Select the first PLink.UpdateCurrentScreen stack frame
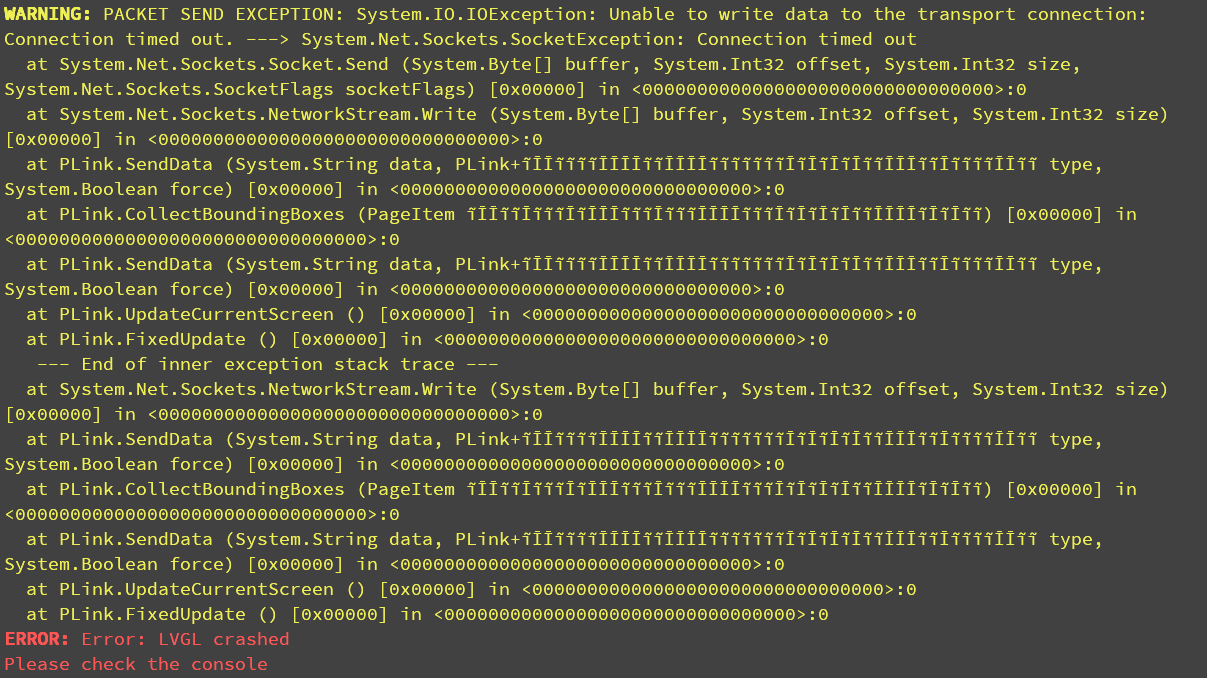 pos(471,314)
